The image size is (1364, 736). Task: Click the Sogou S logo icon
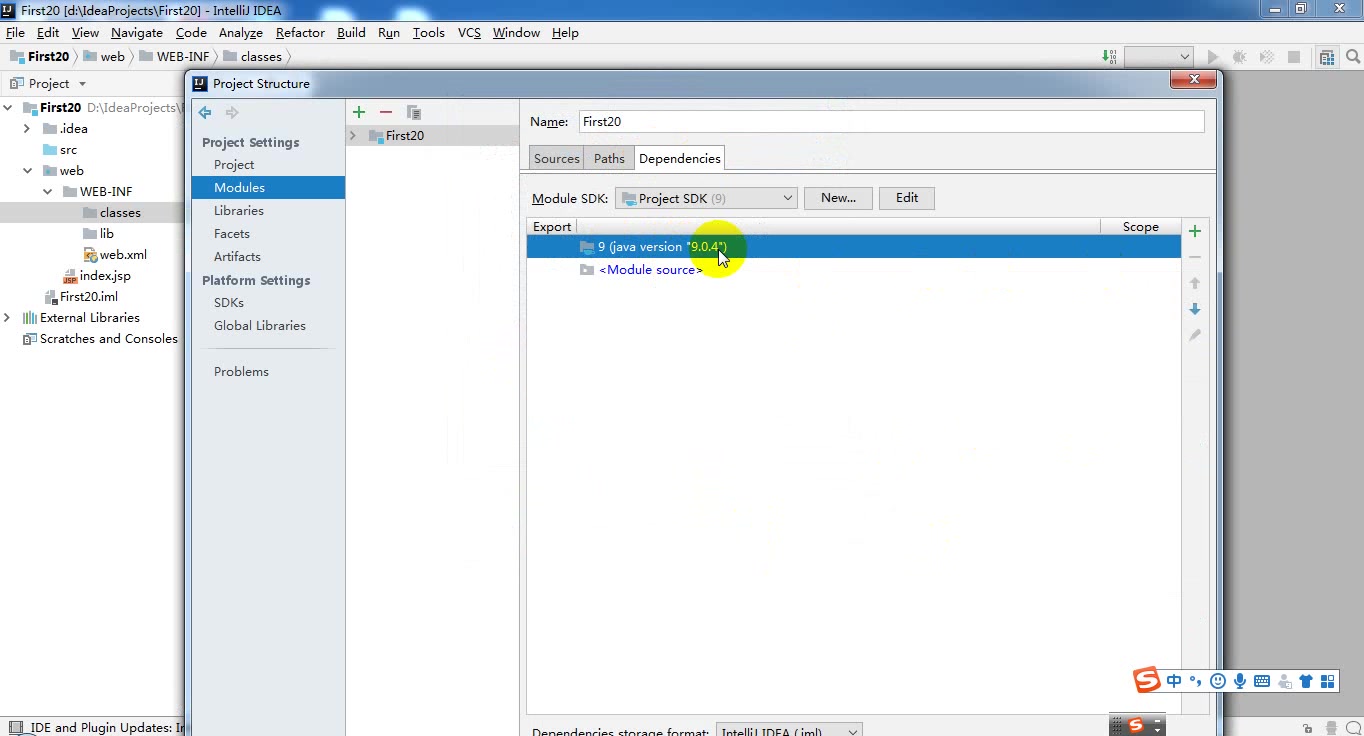(x=1146, y=680)
